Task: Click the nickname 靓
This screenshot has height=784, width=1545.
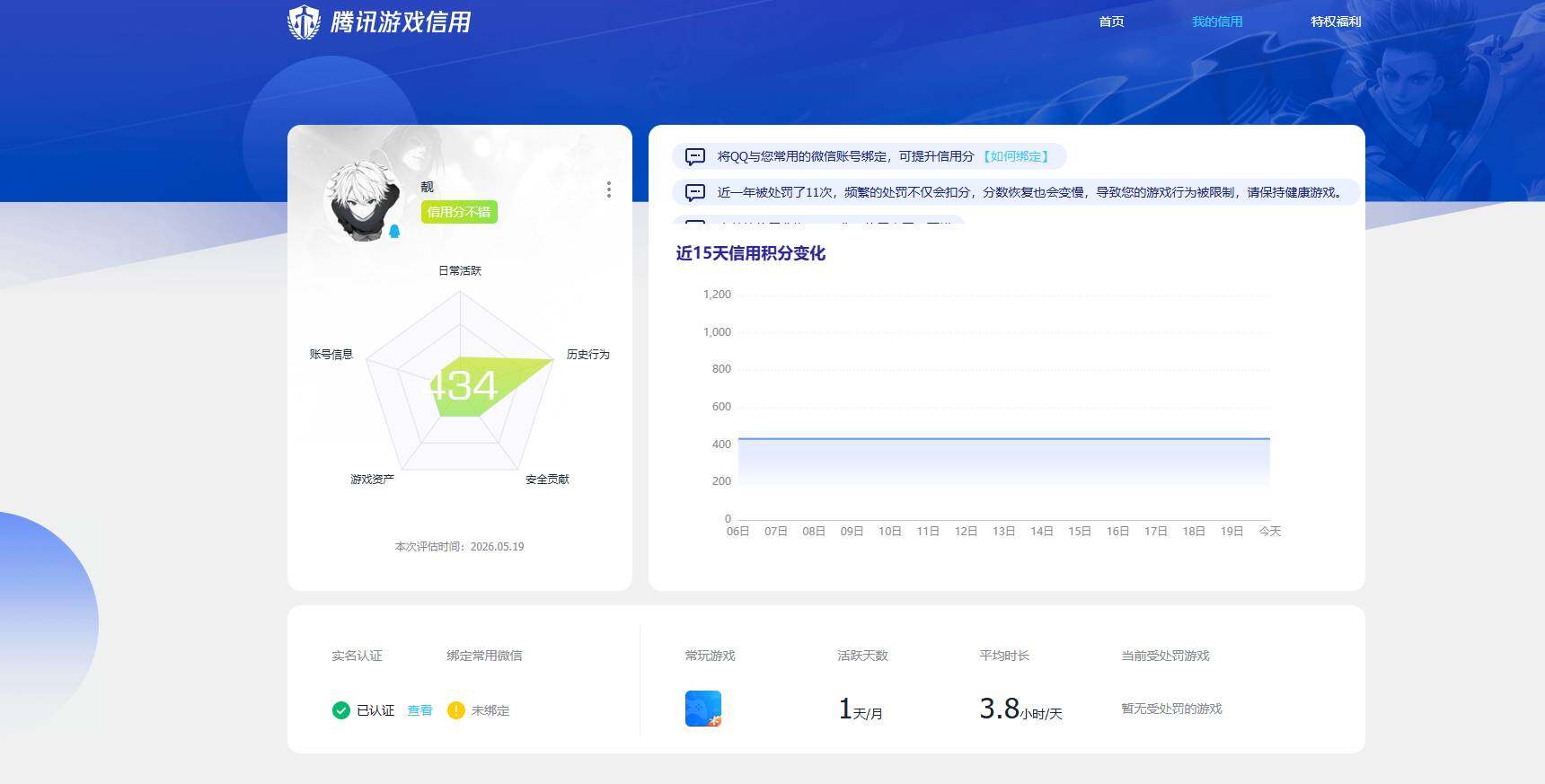Action: click(x=427, y=187)
